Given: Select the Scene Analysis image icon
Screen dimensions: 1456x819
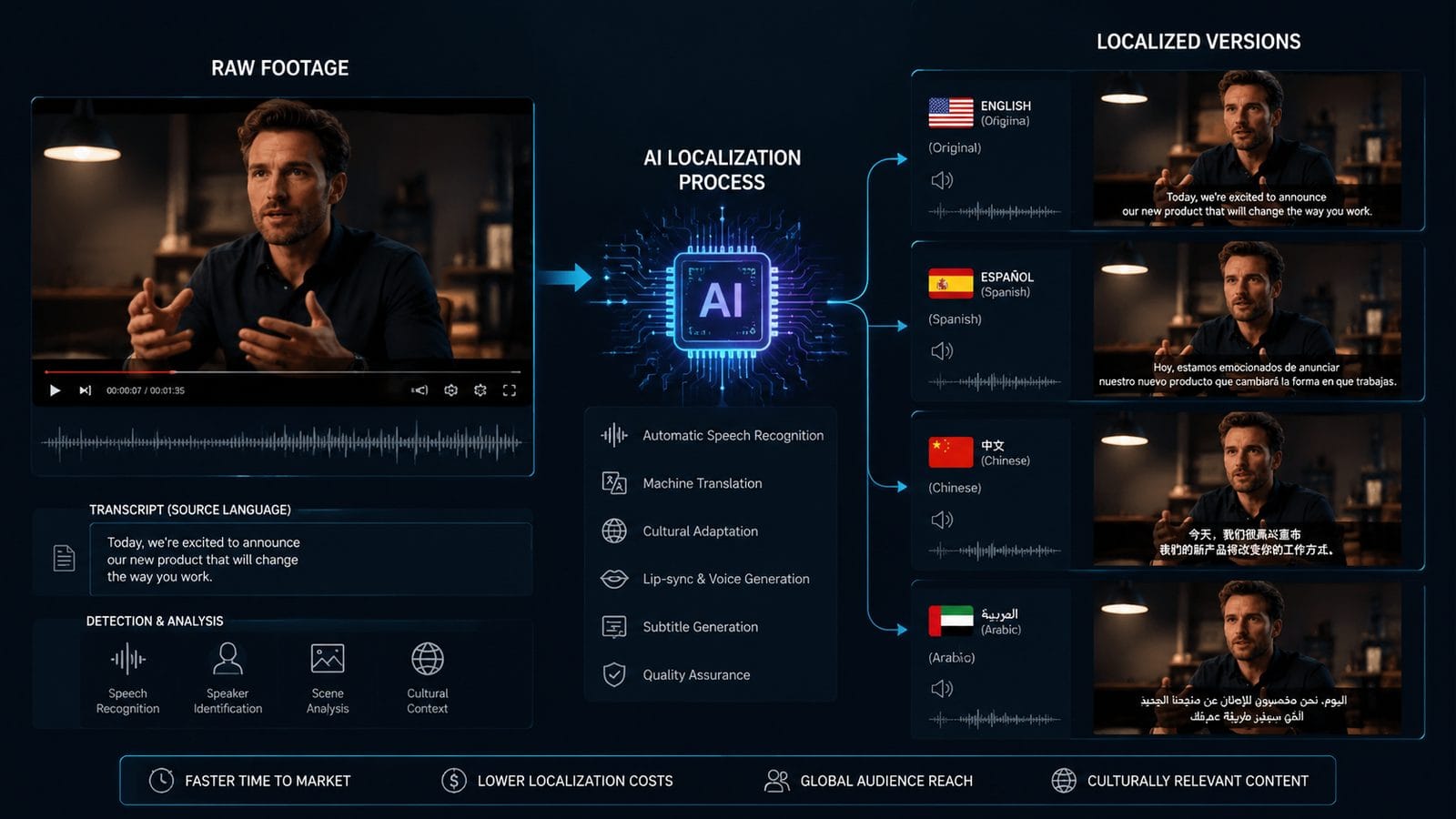Looking at the screenshot, I should point(328,658).
